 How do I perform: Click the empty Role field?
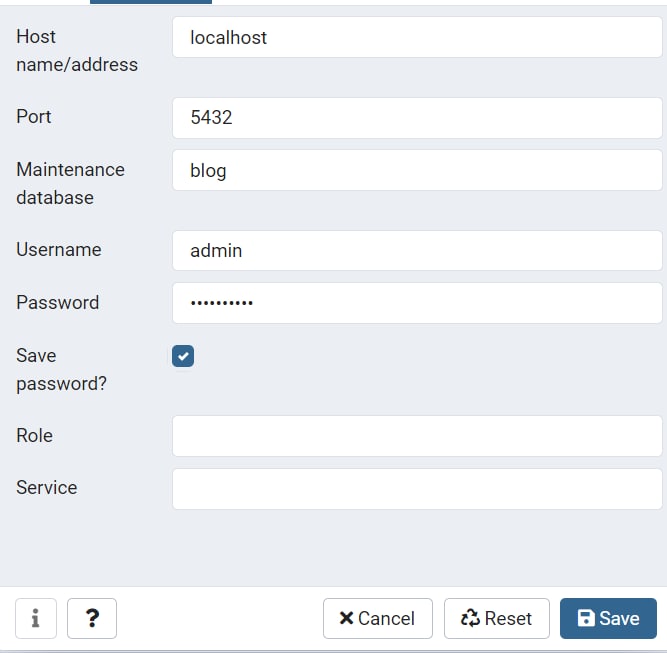pyautogui.click(x=417, y=436)
